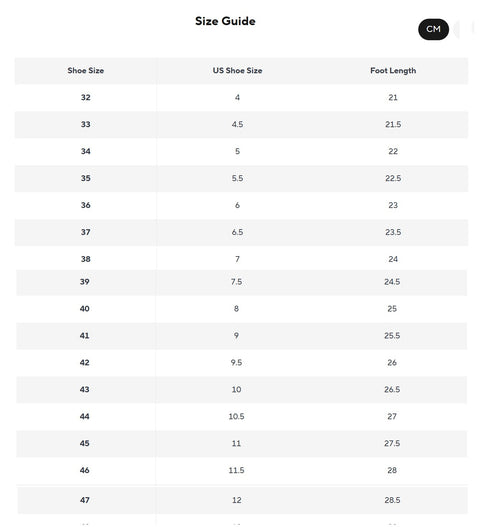Click foot length 21.5 value

coord(393,124)
